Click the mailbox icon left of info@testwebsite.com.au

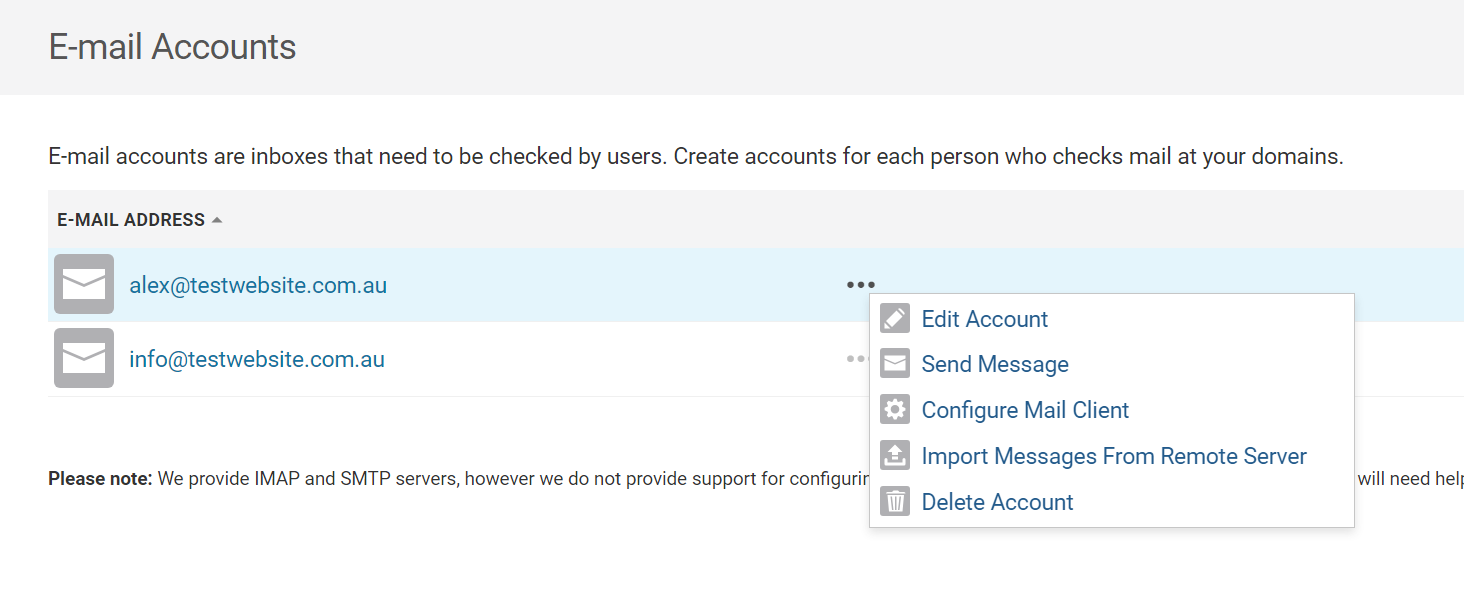pos(84,359)
